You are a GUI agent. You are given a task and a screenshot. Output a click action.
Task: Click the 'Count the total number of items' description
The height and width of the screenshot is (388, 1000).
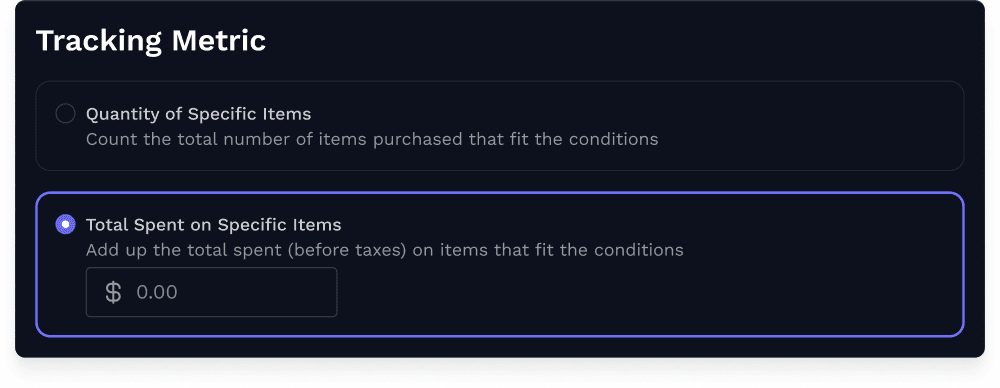point(372,139)
